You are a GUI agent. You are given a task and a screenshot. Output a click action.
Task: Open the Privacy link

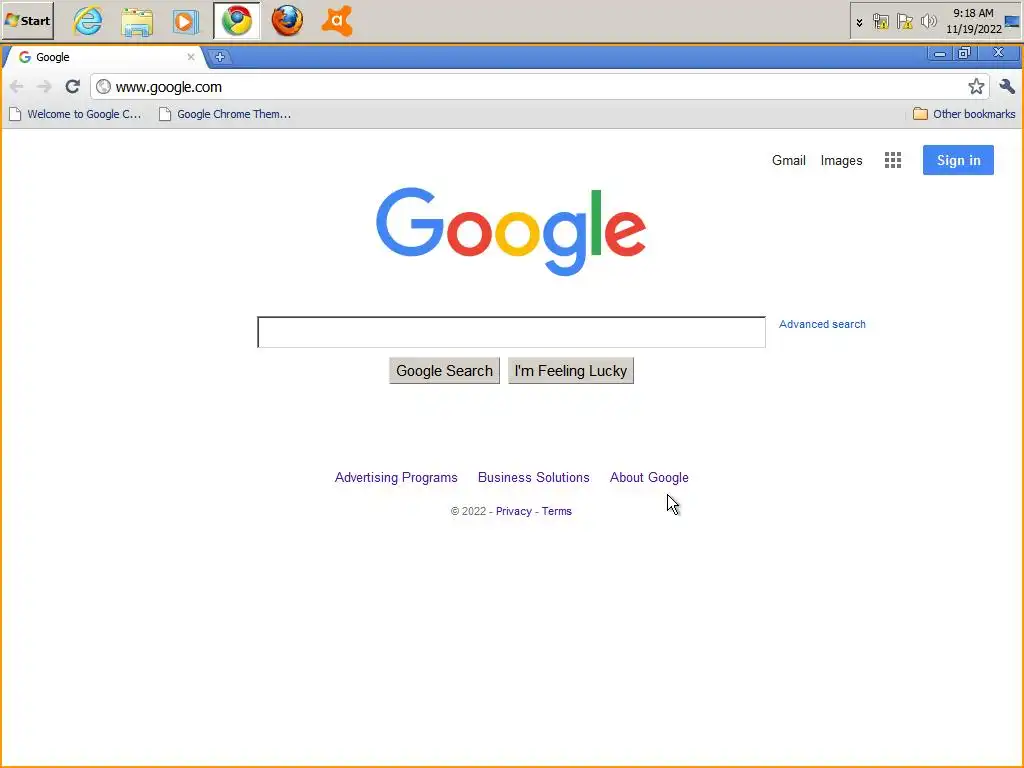[513, 511]
